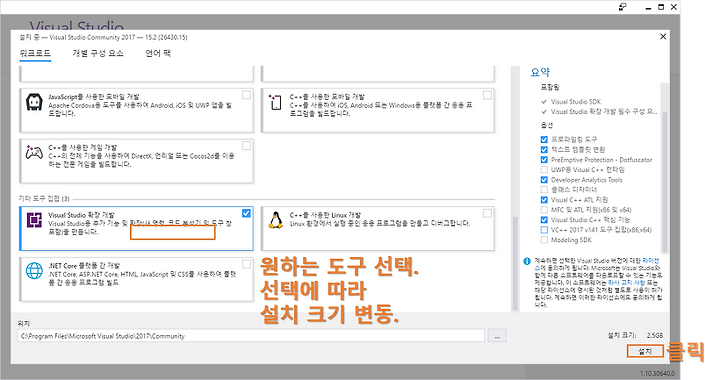The height and width of the screenshot is (380, 720).
Task: Check the C++ mobile development workload
Action: [488, 95]
